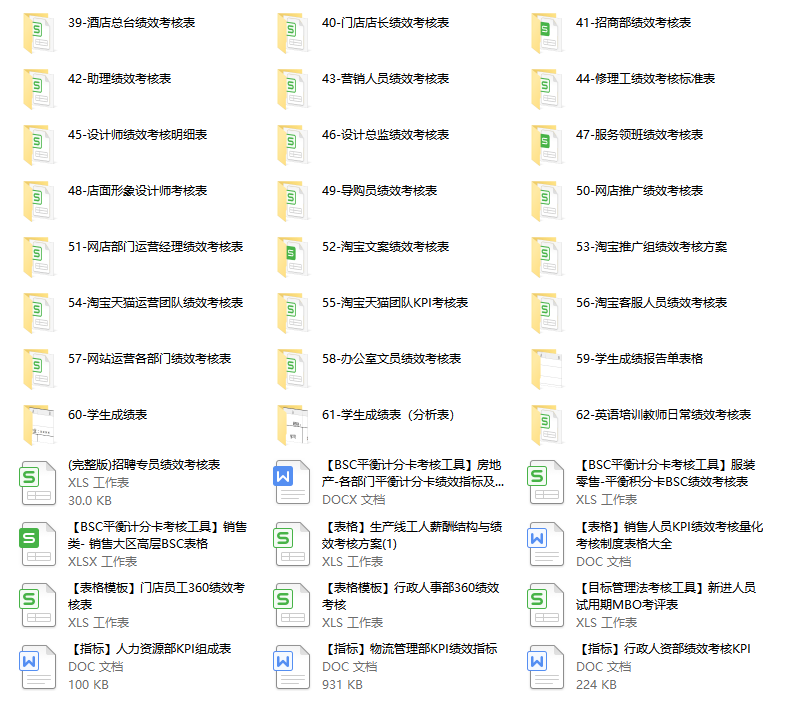The height and width of the screenshot is (703, 802).
Task: Open DOC icon for 销售人员KPI绩效考核量化考核制度表格大全
Action: coord(546,544)
